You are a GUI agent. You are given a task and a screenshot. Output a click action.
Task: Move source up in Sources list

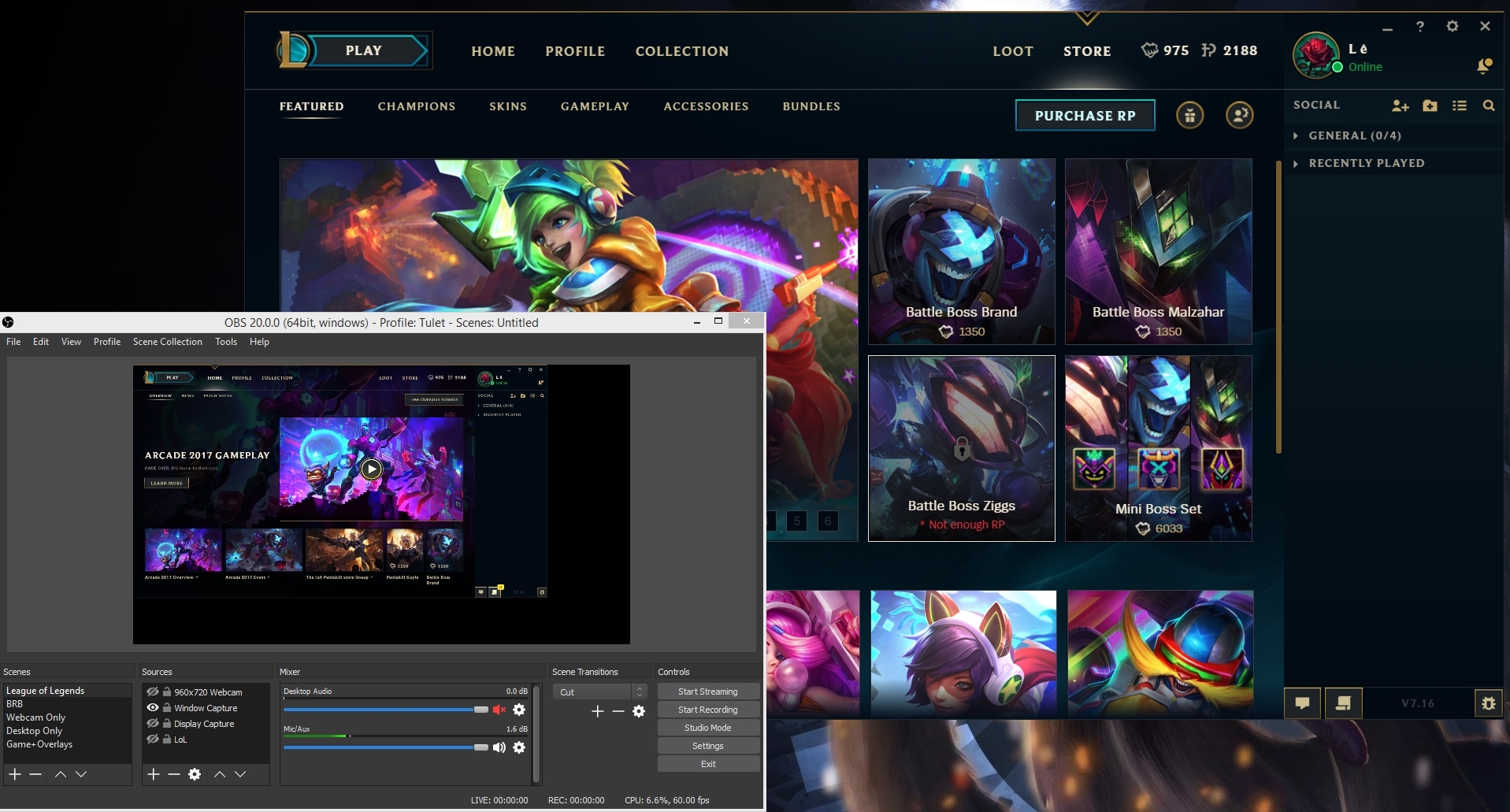[x=220, y=774]
